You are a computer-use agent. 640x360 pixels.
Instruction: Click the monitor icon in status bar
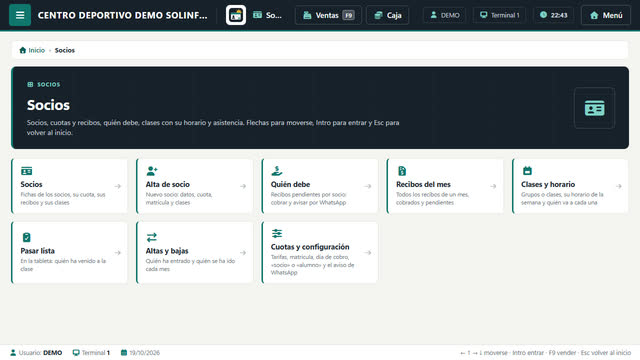76,353
